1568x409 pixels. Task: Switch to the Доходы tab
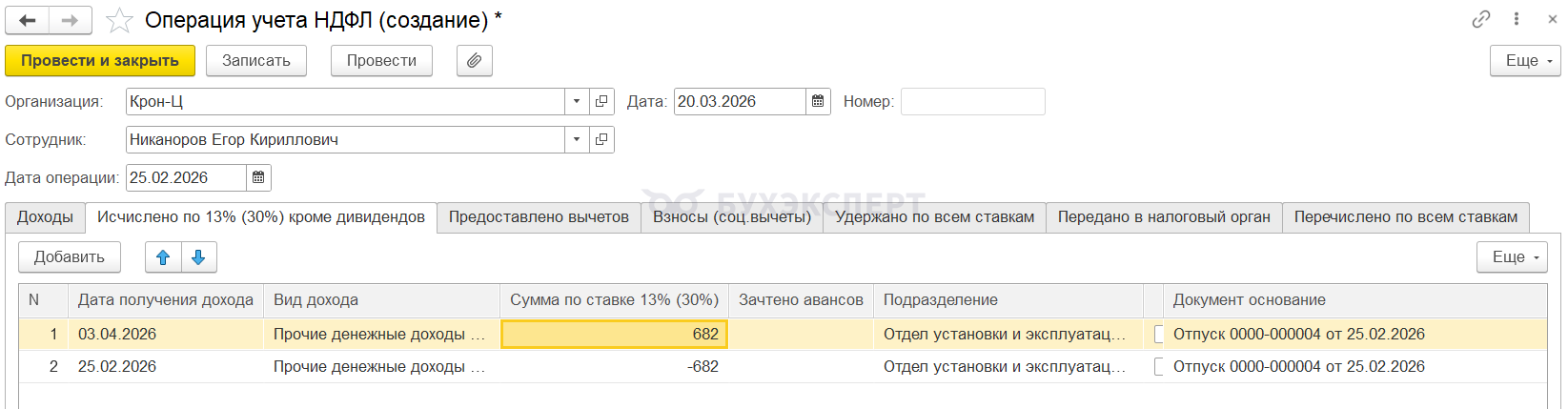click(x=45, y=217)
